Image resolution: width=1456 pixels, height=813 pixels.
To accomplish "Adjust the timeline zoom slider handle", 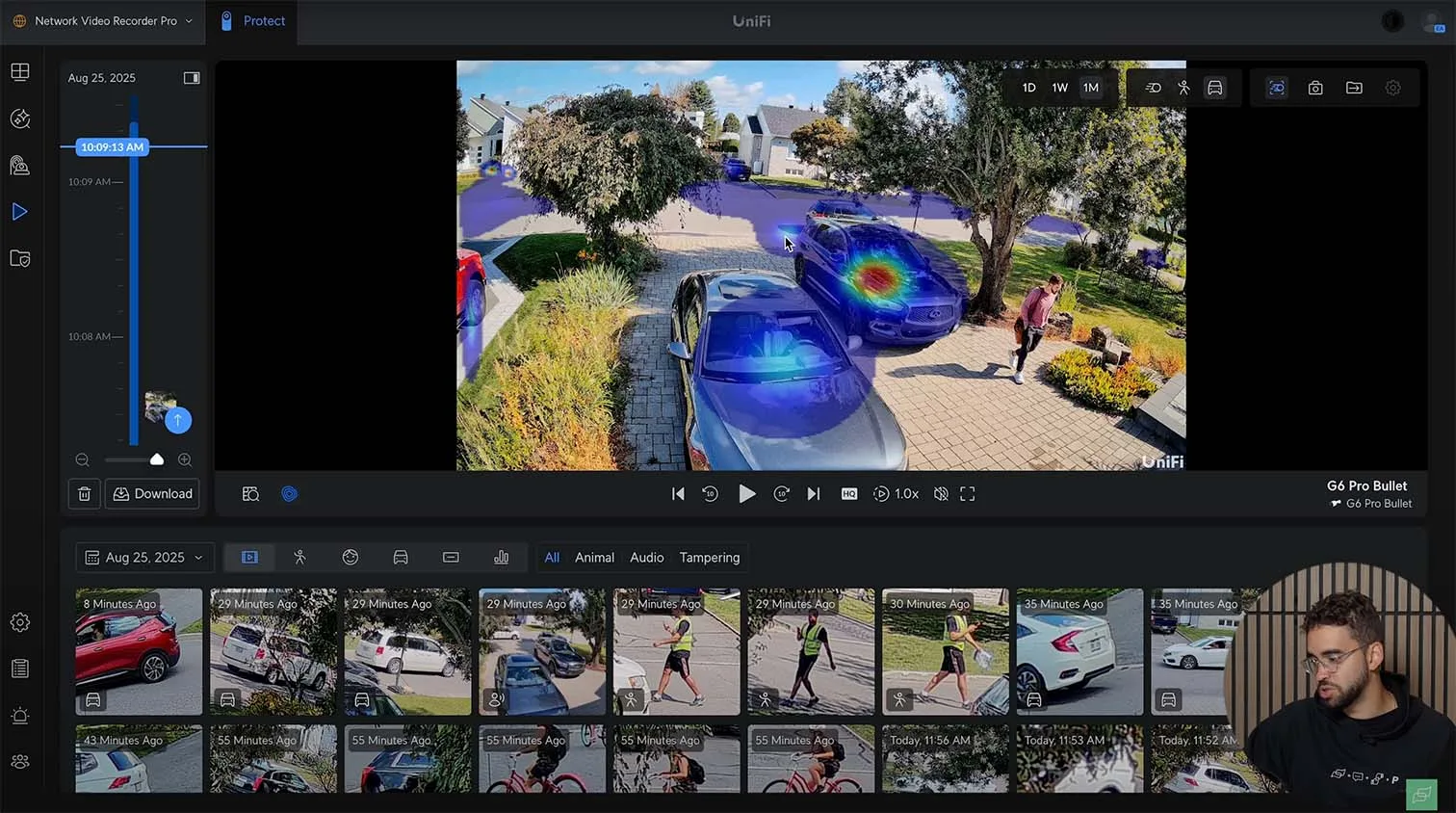I will [x=157, y=459].
